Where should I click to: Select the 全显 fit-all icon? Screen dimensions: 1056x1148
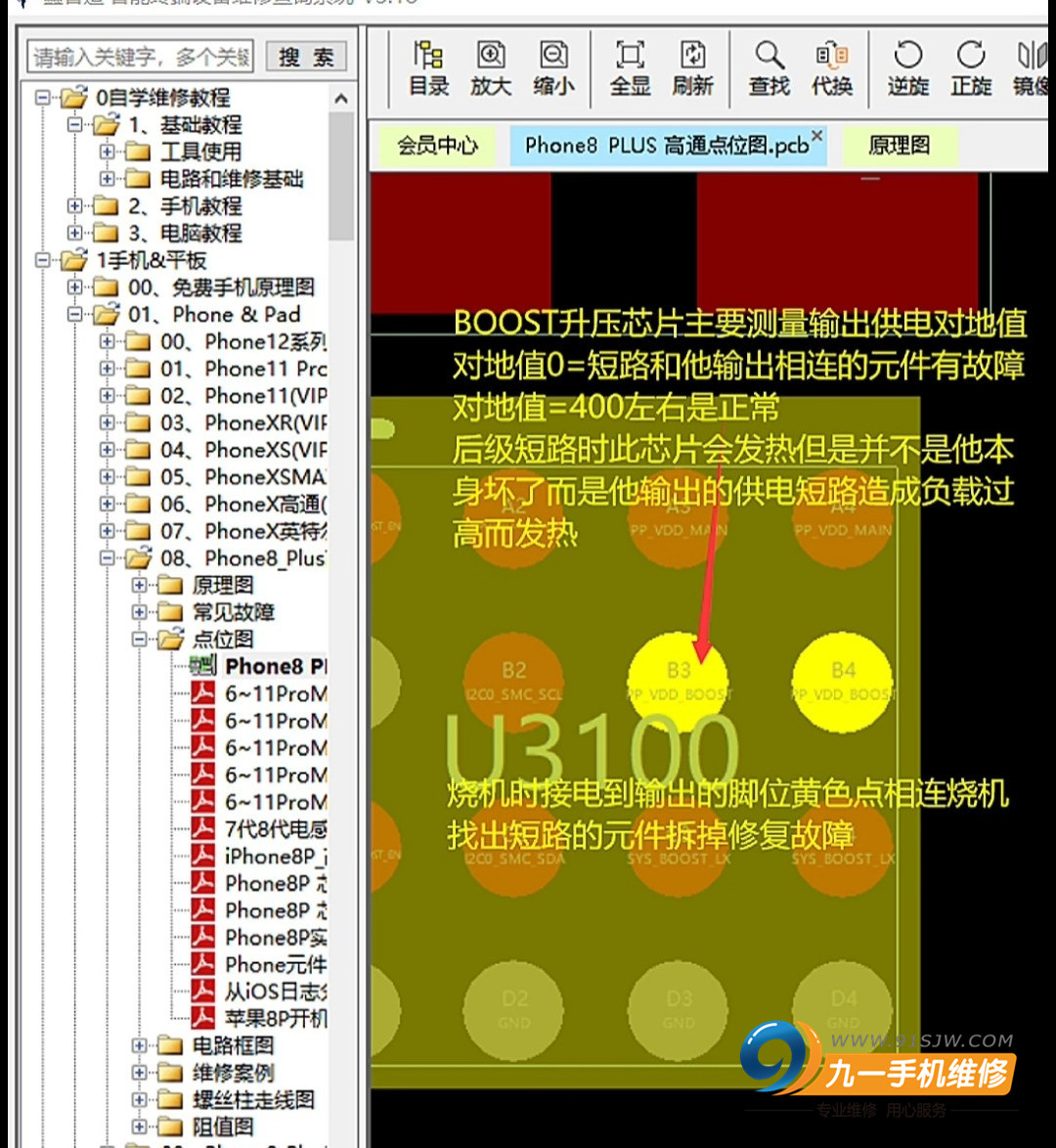click(x=630, y=68)
